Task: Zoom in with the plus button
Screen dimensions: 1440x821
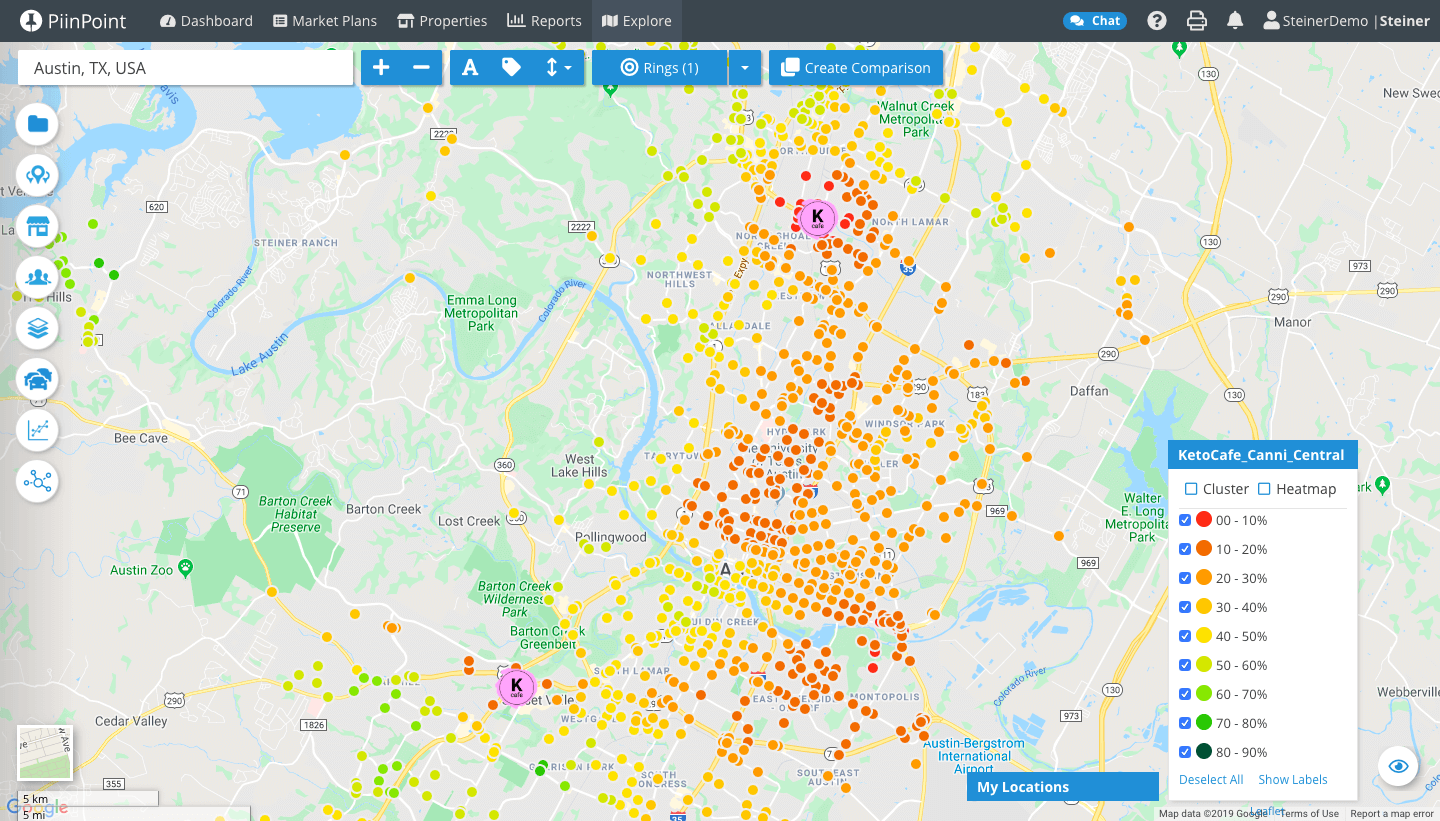Action: (x=381, y=68)
